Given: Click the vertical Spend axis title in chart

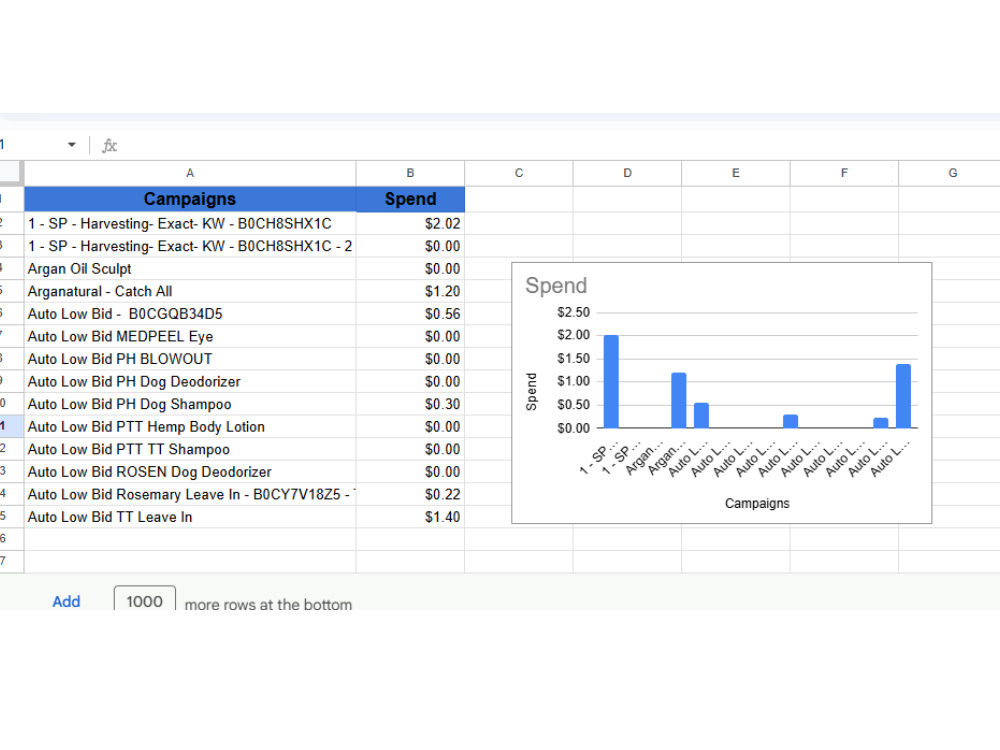Looking at the screenshot, I should pos(531,392).
